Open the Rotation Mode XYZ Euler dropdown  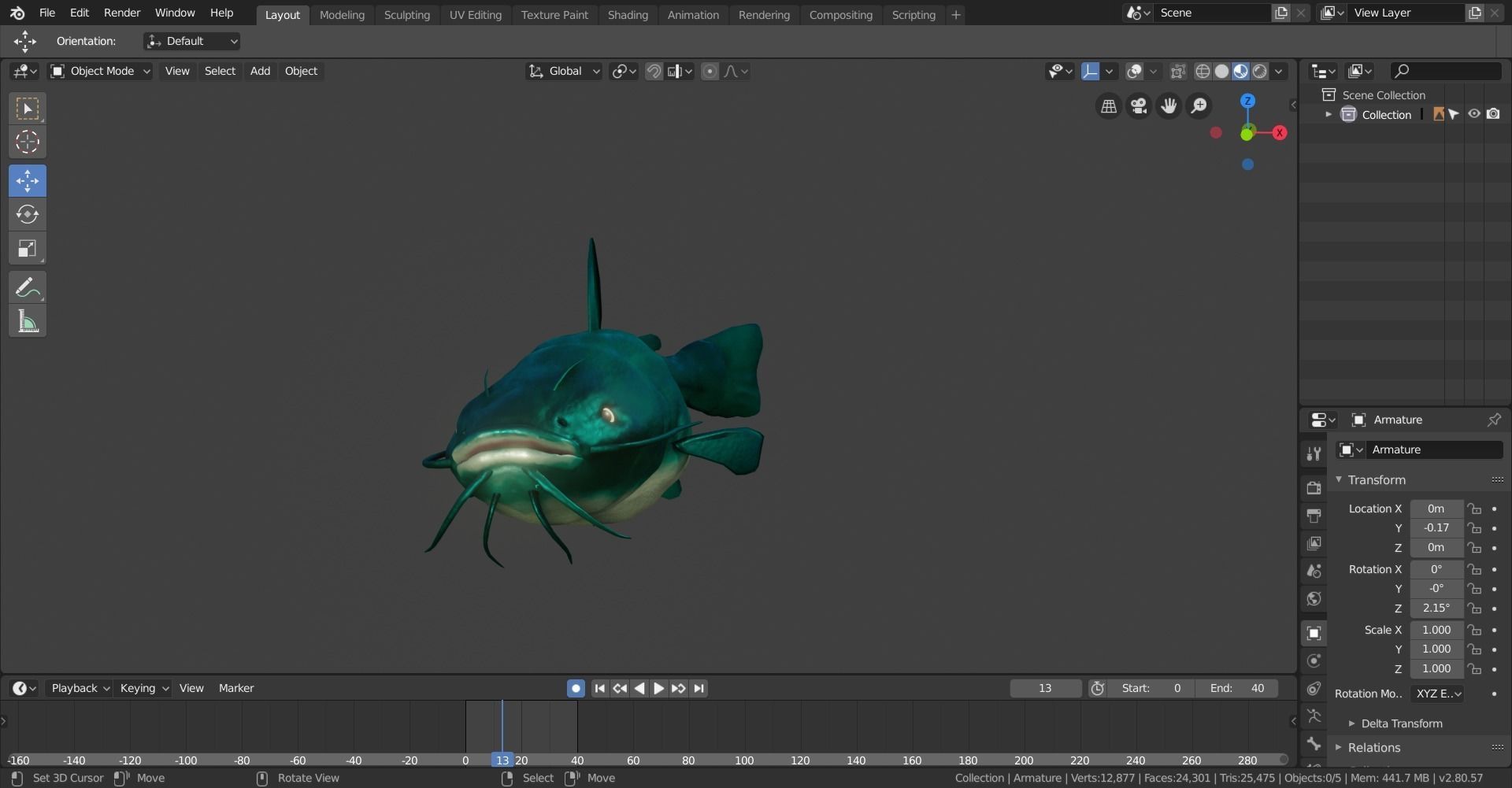(x=1437, y=694)
